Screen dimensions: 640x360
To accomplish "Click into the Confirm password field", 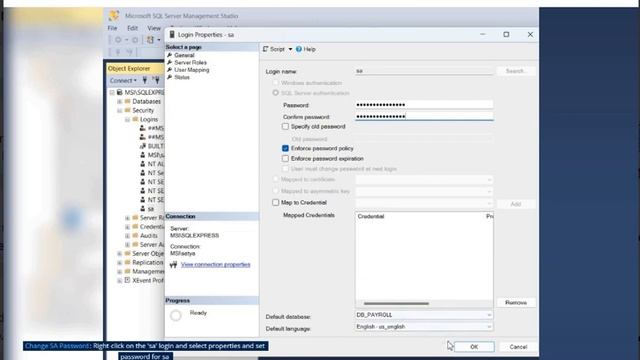I will pos(424,116).
